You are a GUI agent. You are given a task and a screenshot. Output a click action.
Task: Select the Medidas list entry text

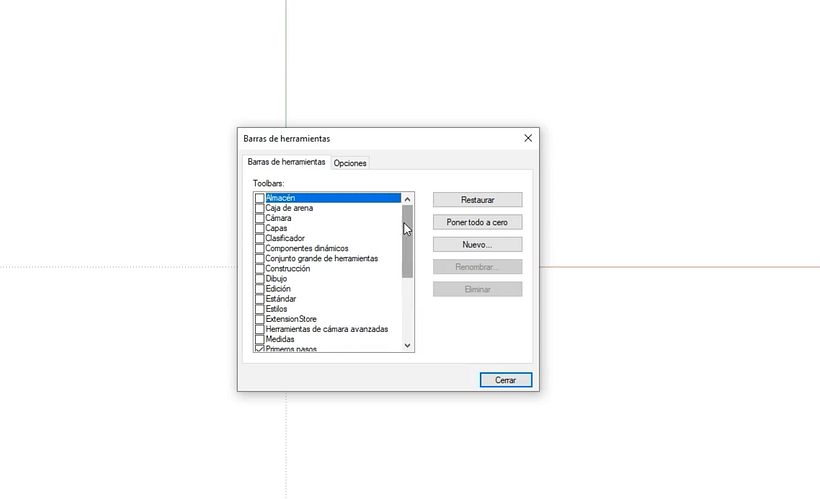pos(280,339)
